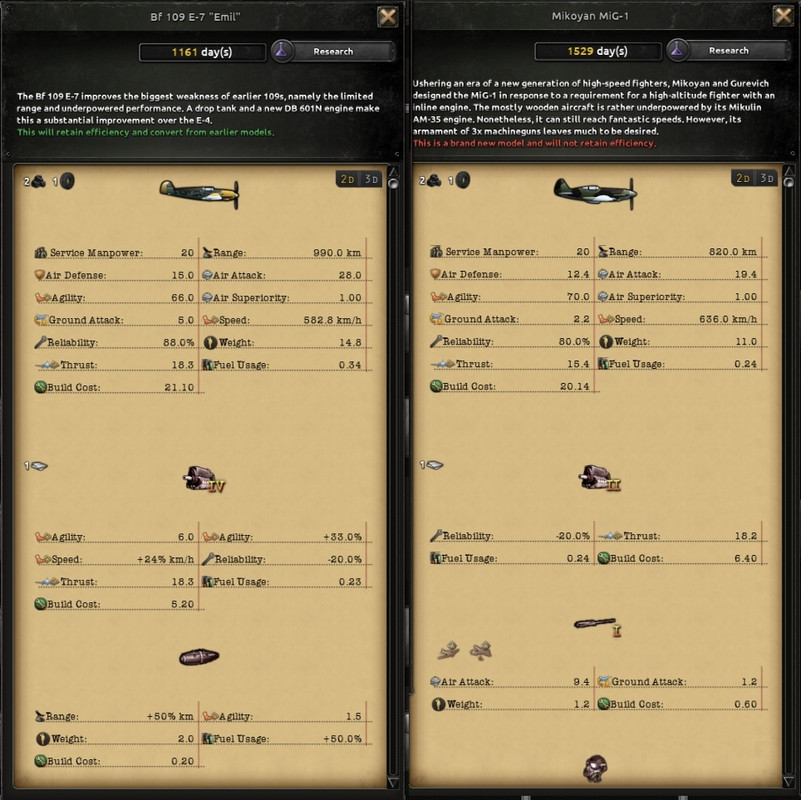Viewport: 801px width, 800px height.
Task: Click the drop tank module icon
Action: point(199,657)
